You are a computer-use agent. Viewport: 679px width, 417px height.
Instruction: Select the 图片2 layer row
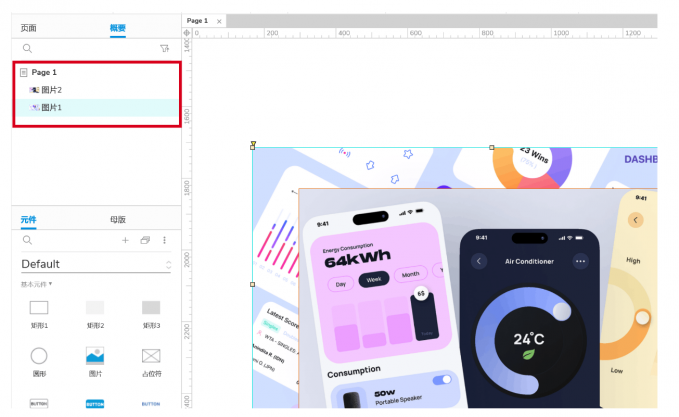coord(97,90)
